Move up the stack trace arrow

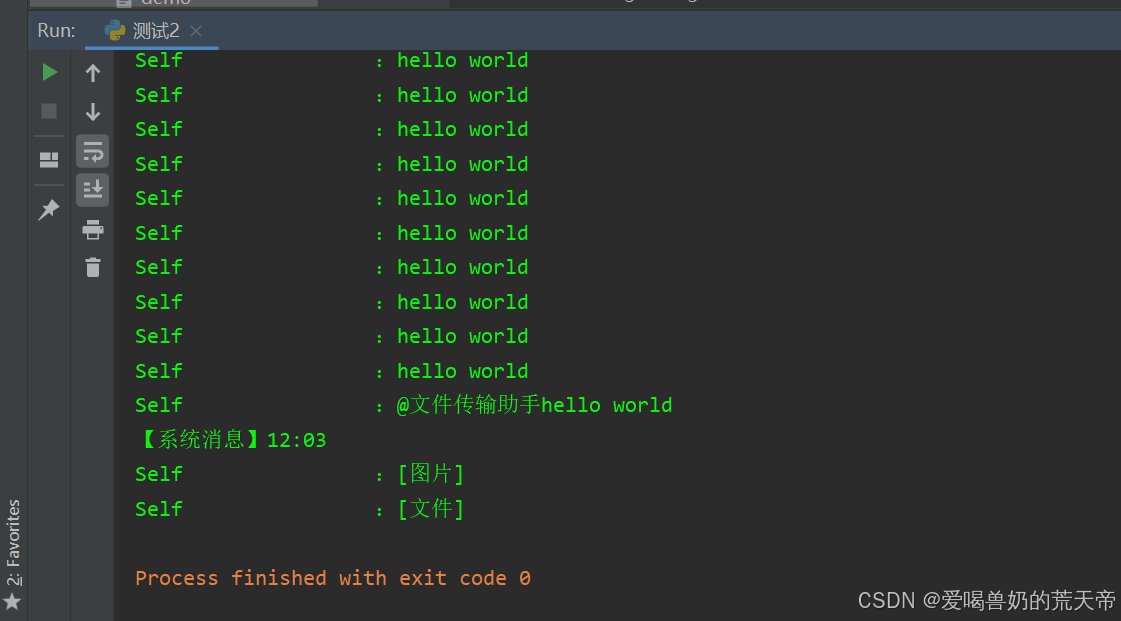pos(93,73)
